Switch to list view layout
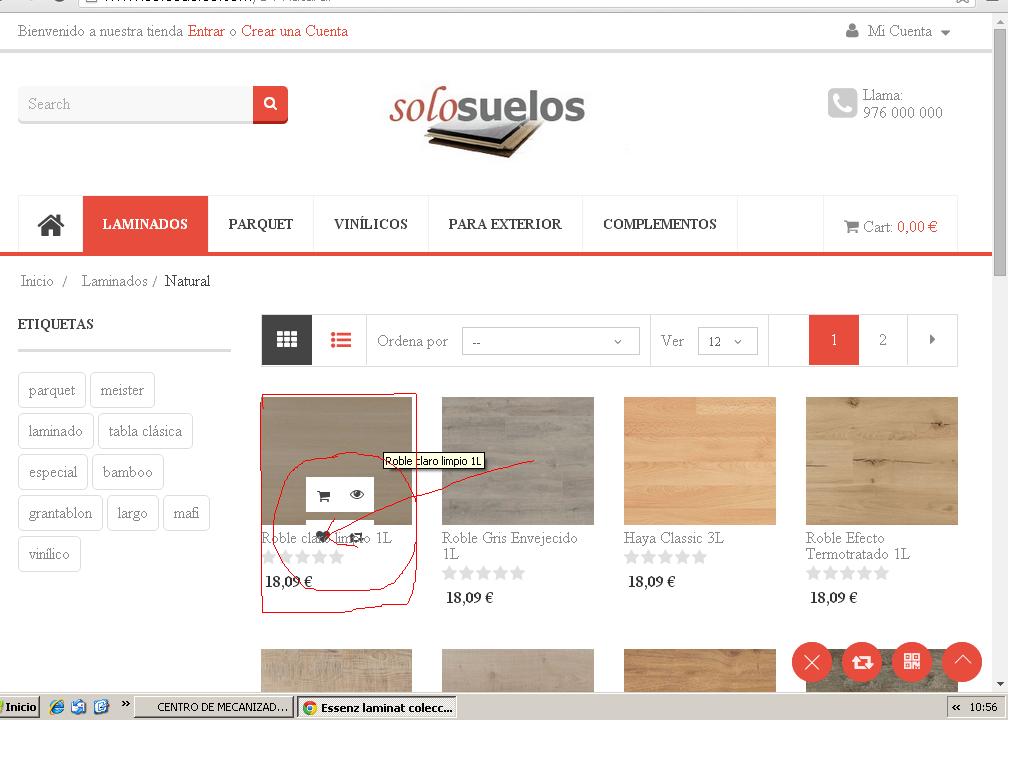The image size is (1024, 768). pos(341,340)
